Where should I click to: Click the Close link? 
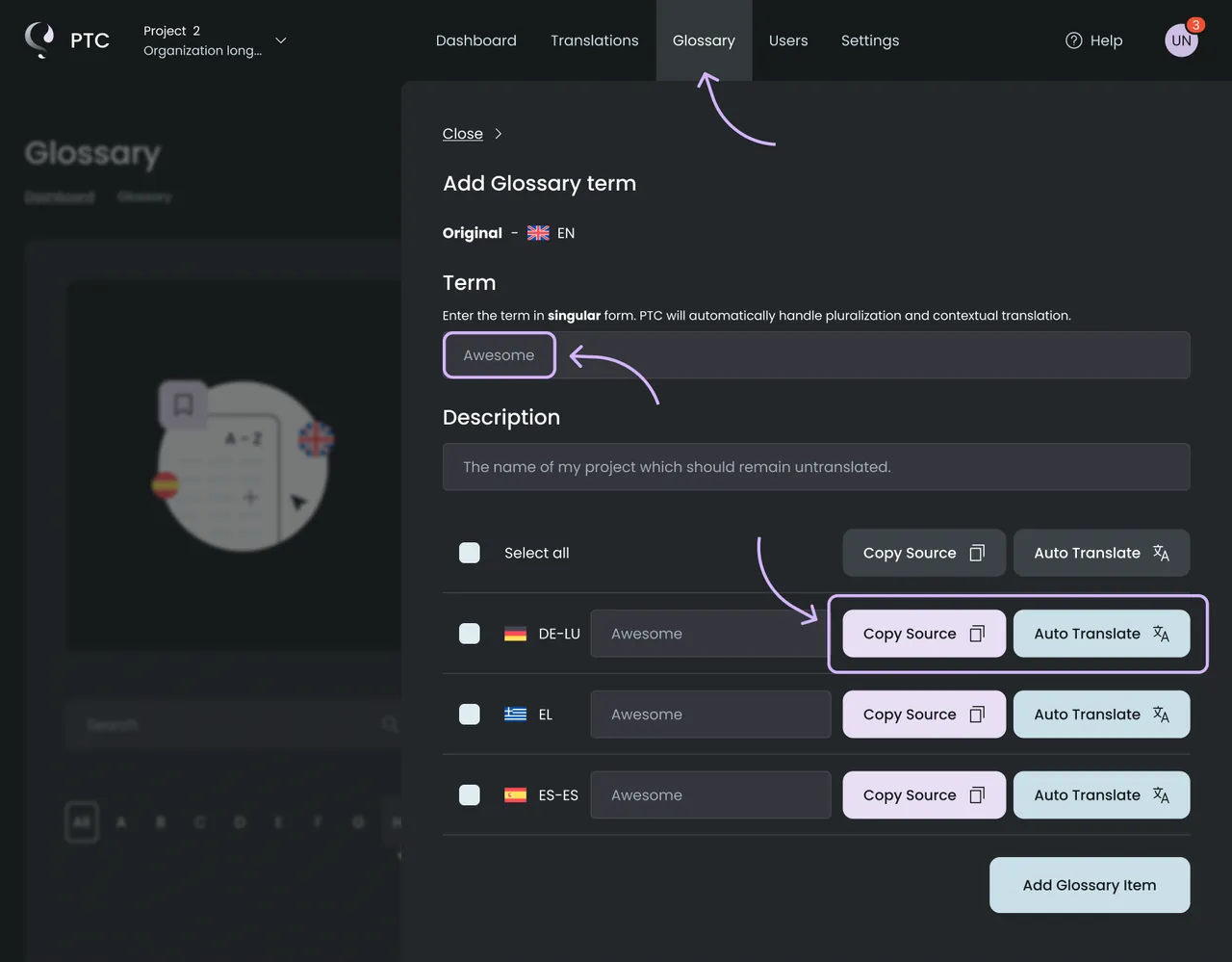point(463,134)
